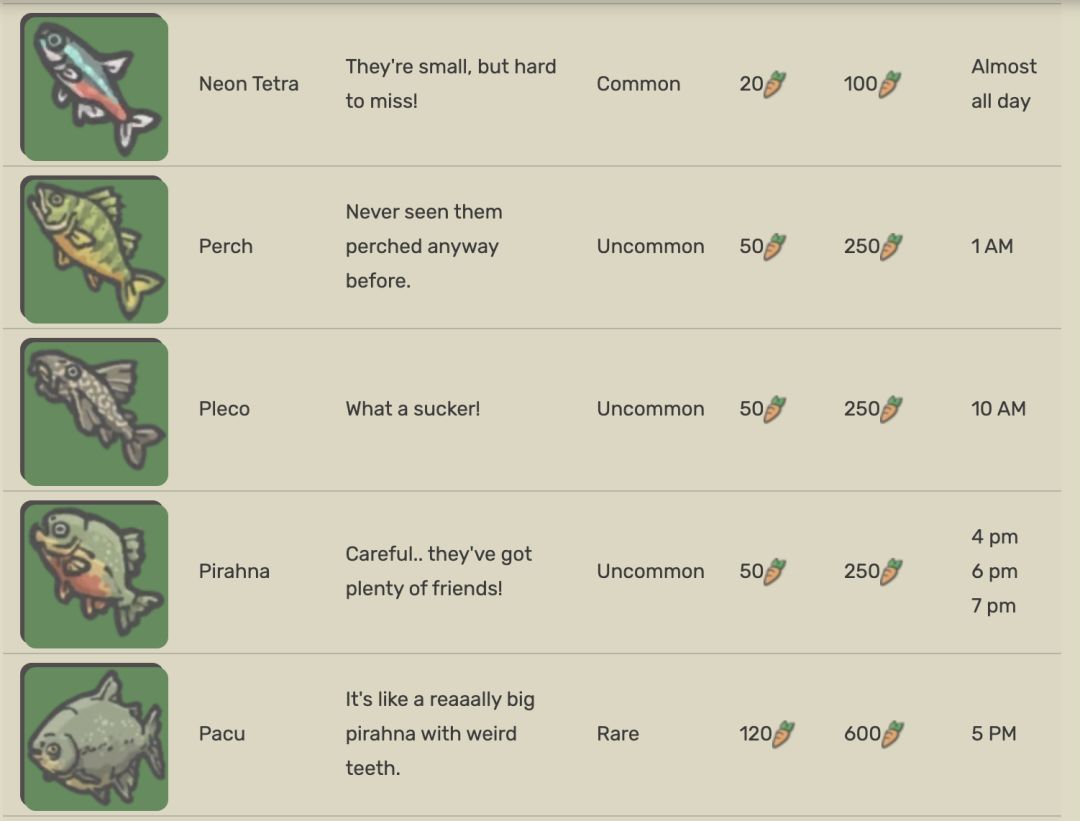Click the Rare rarity label
Image resolution: width=1080 pixels, height=821 pixels.
(618, 734)
